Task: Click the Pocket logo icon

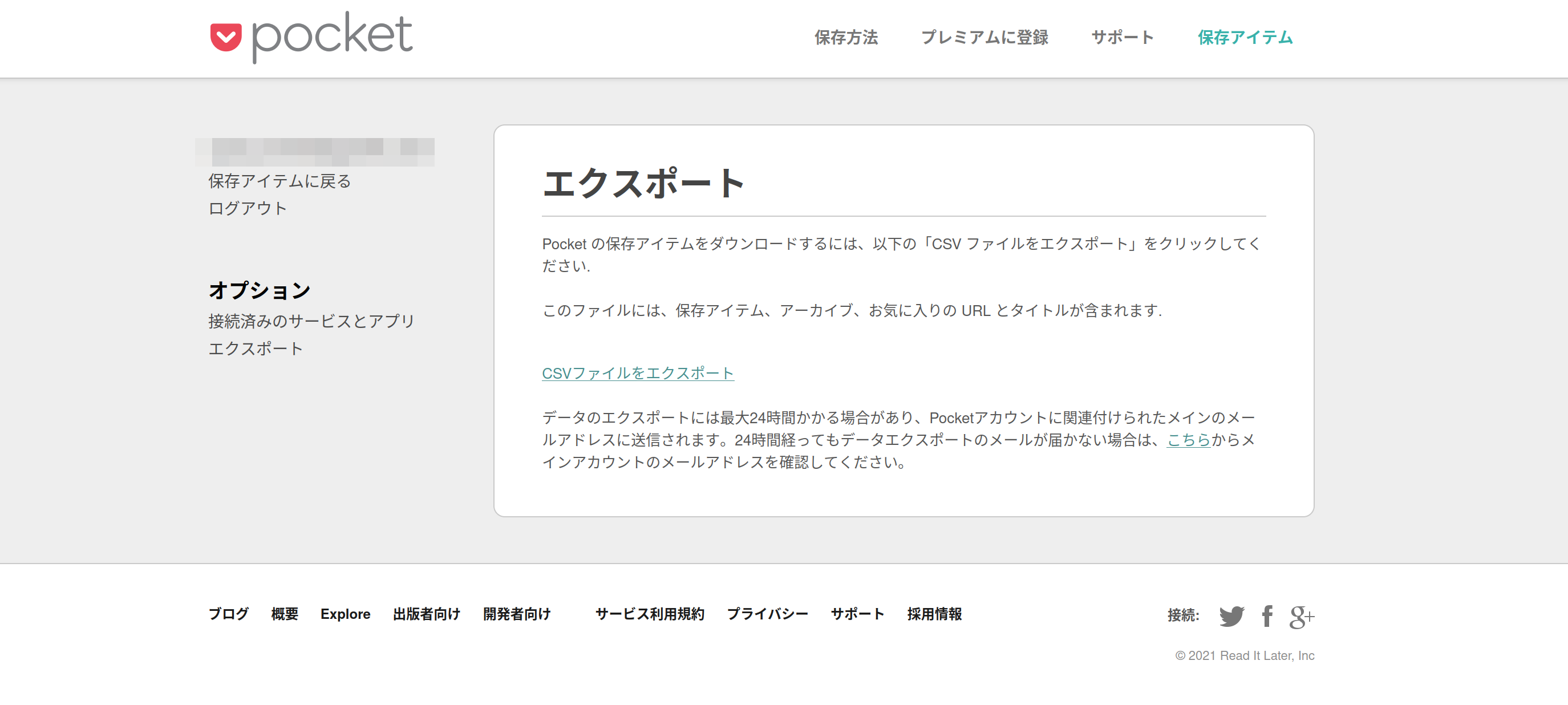Action: (226, 37)
